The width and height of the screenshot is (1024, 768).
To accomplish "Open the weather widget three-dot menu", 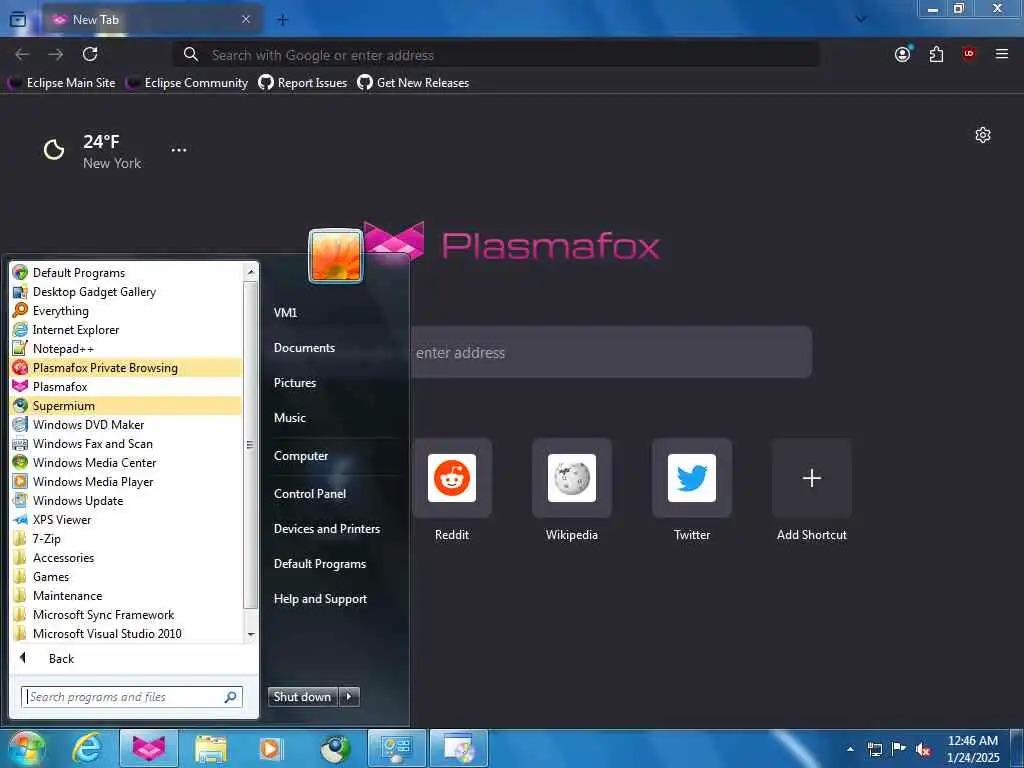I will [x=179, y=150].
